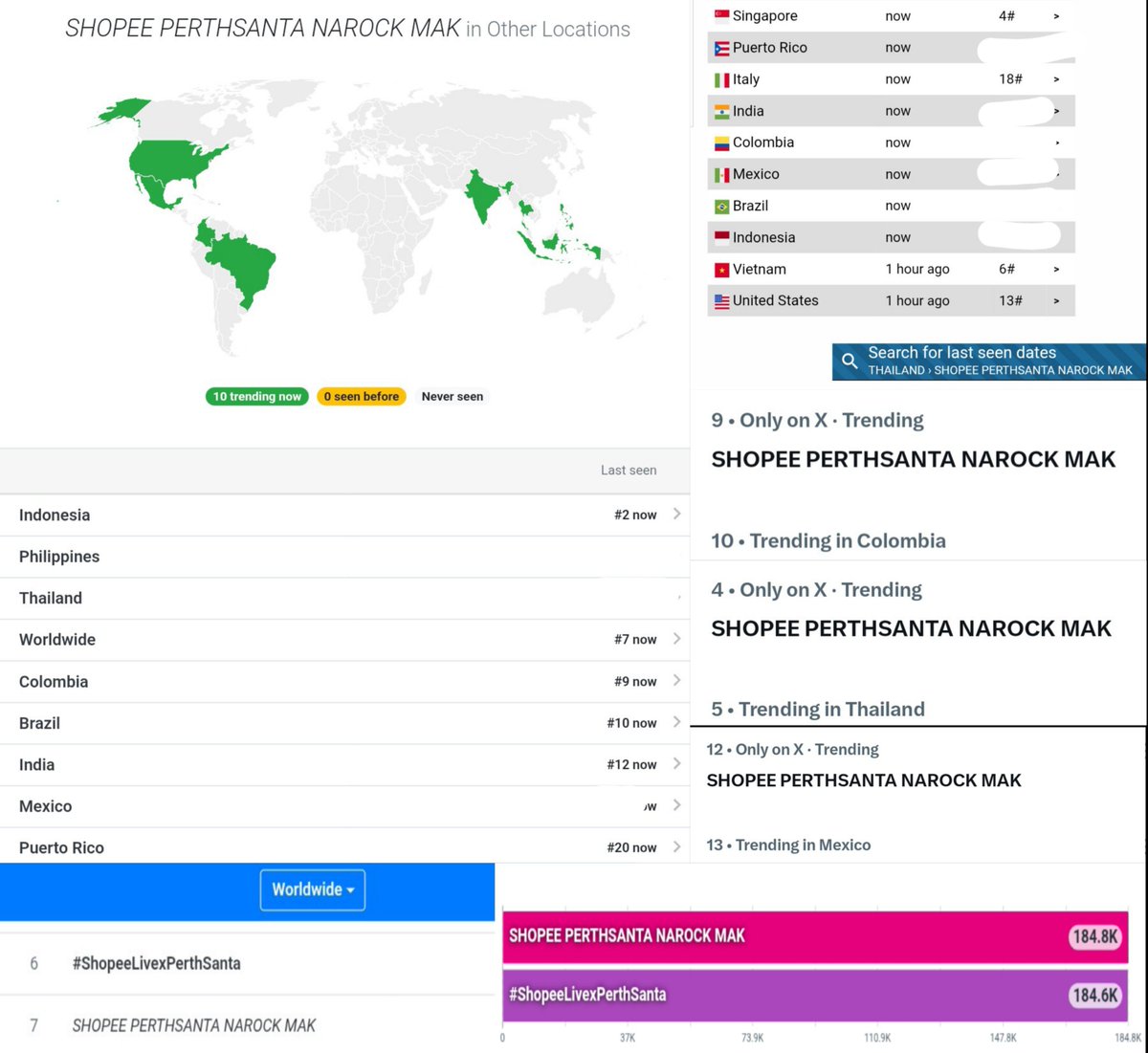The width and height of the screenshot is (1148, 1053).
Task: Click the pink SHOPEE PERTHSANTA NAROCK MAK bar
Action: (x=815, y=936)
